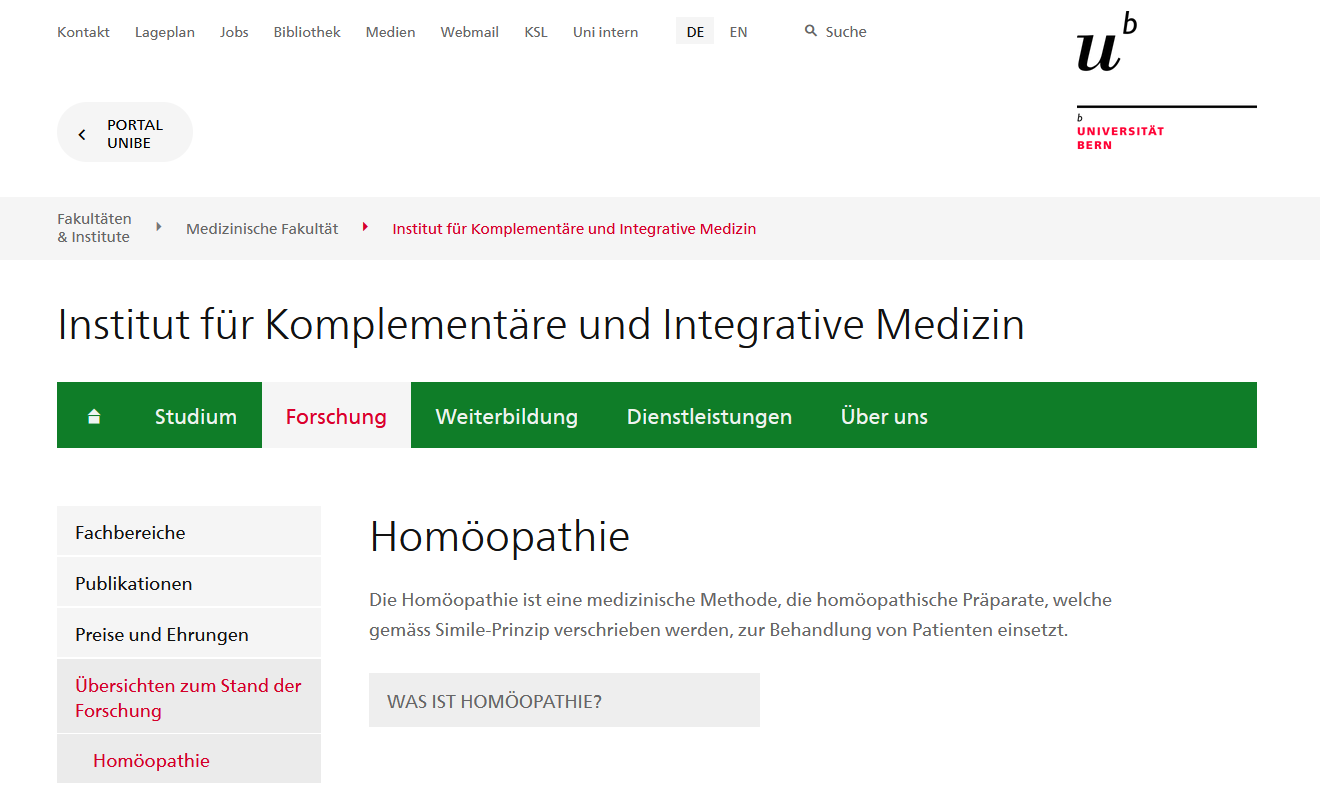Select the DE language option

click(x=695, y=32)
